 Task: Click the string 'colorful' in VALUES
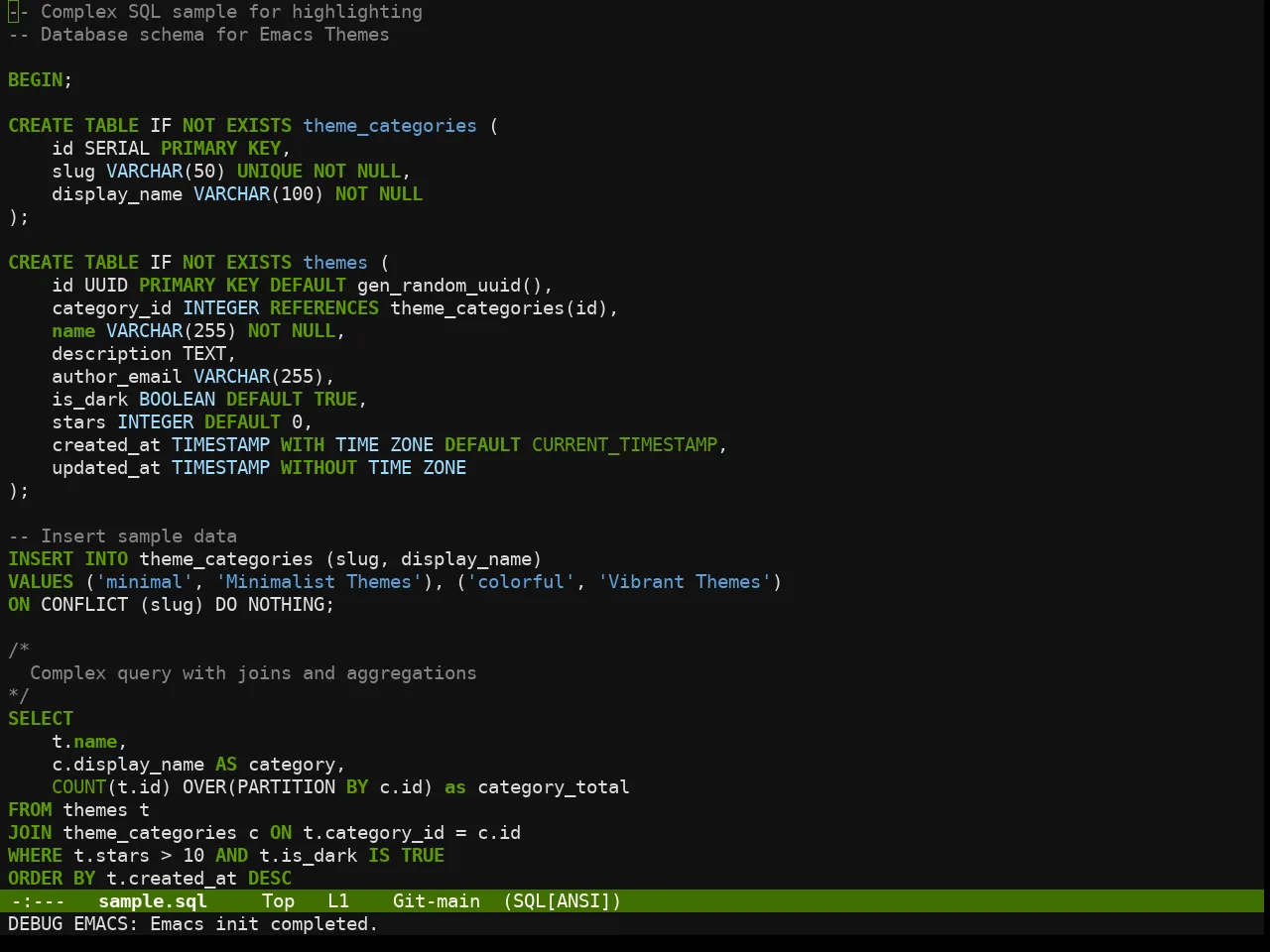point(521,582)
